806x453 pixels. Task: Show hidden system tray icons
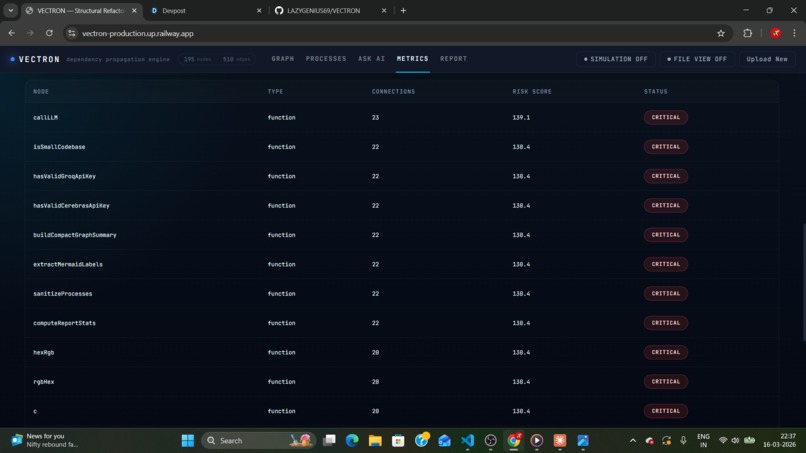633,441
